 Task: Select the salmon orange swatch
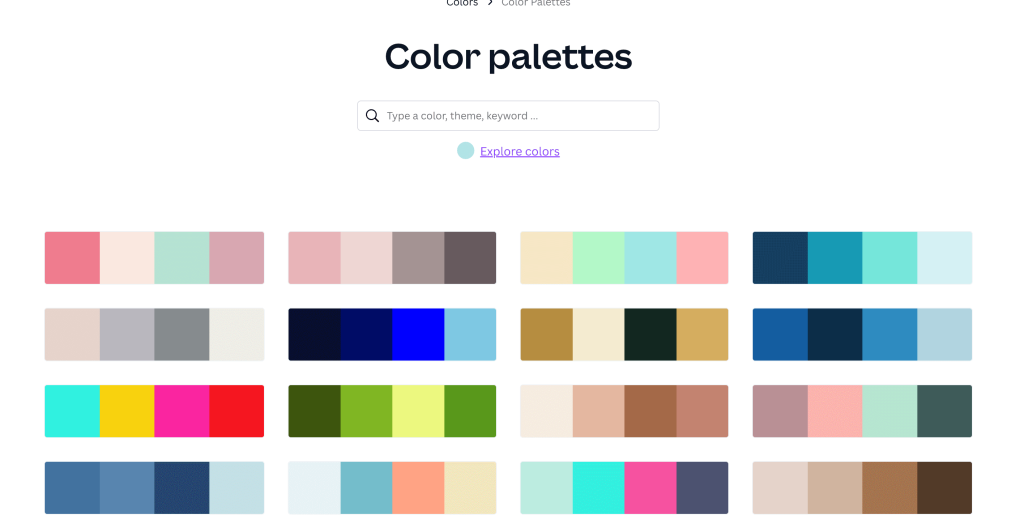click(418, 487)
